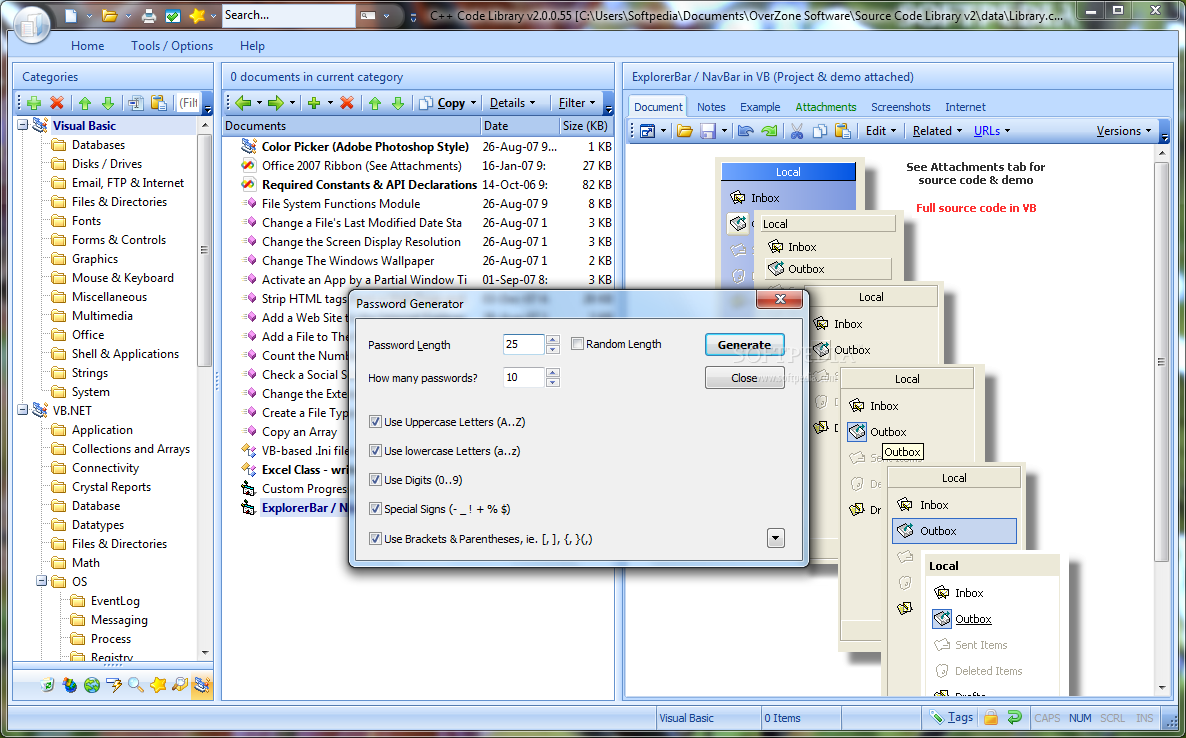
Task: Uncheck Use Digits (0..9)
Action: point(375,480)
